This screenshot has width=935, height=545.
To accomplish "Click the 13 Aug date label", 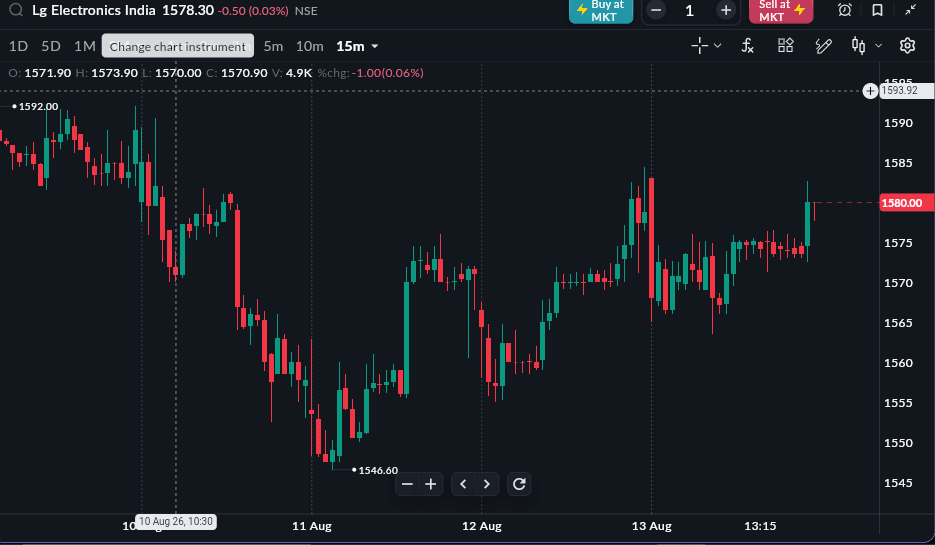I will (652, 526).
